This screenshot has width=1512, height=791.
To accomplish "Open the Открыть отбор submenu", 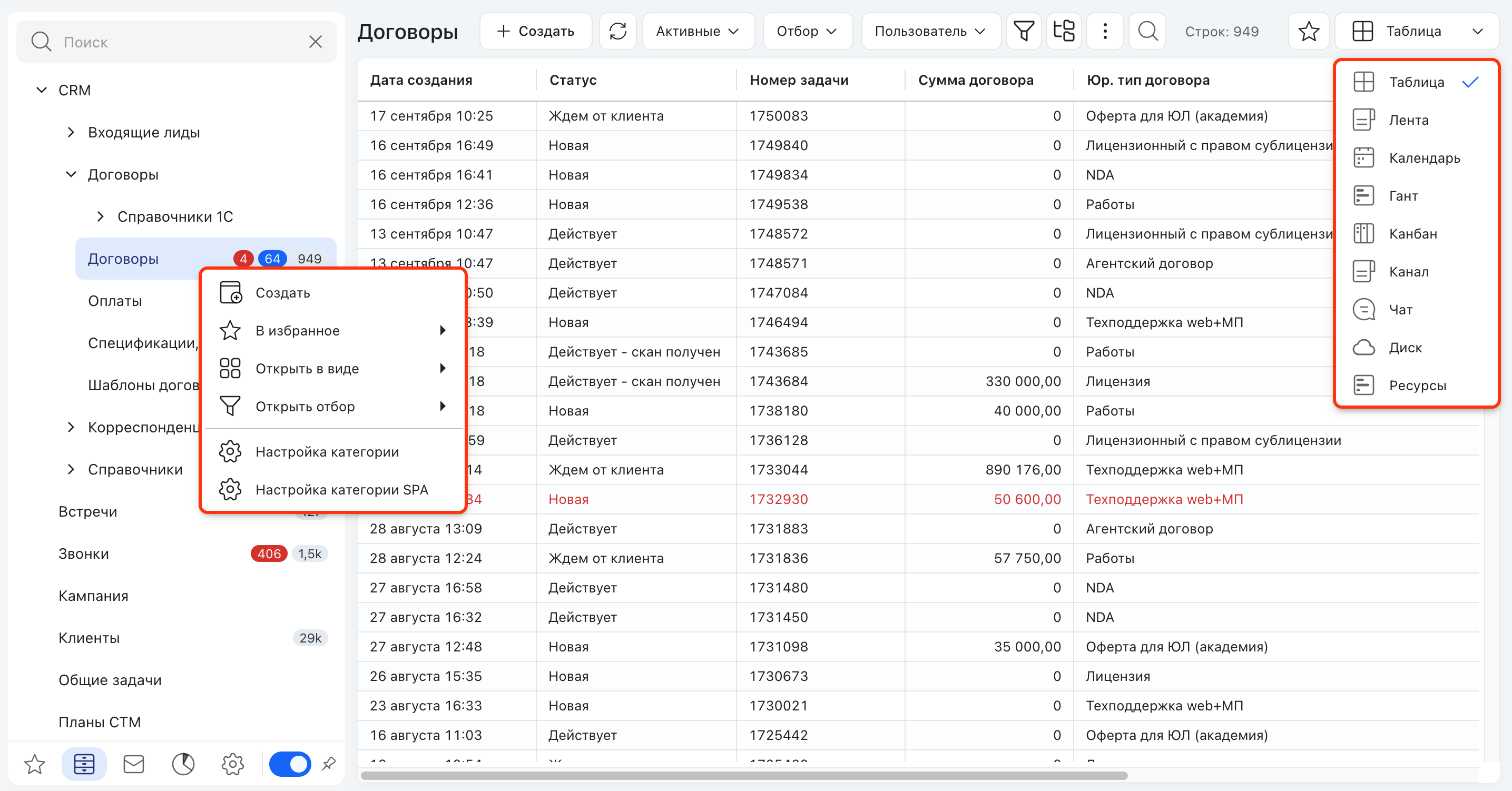I will 333,406.
